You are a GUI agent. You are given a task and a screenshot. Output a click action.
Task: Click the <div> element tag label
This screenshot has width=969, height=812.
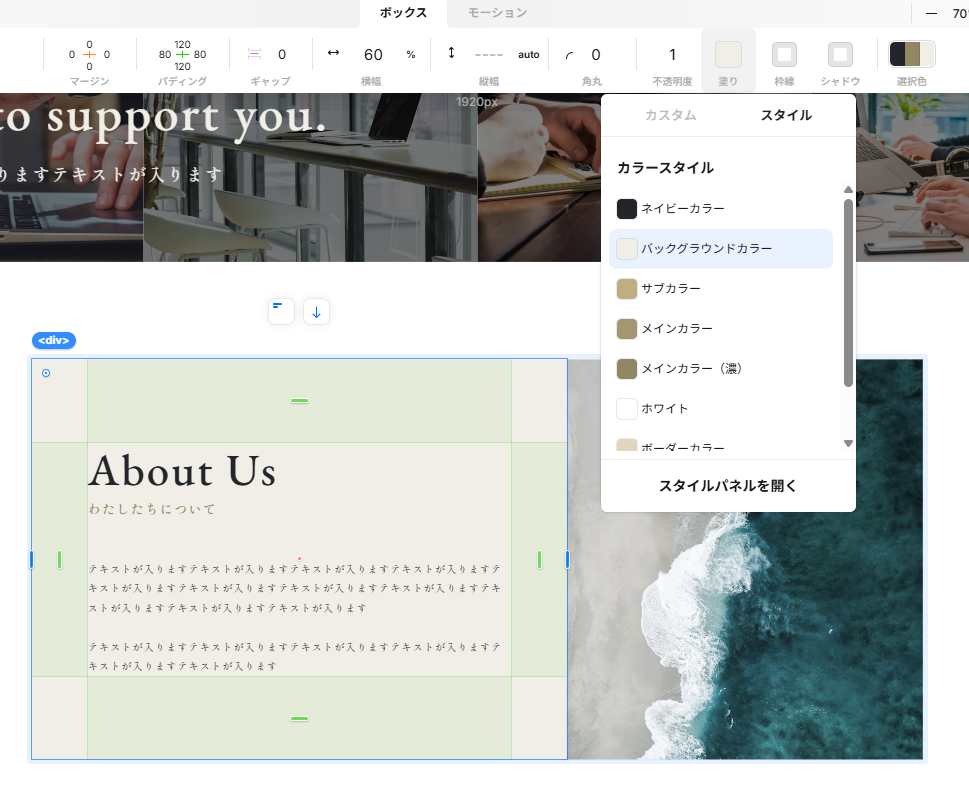pos(54,341)
